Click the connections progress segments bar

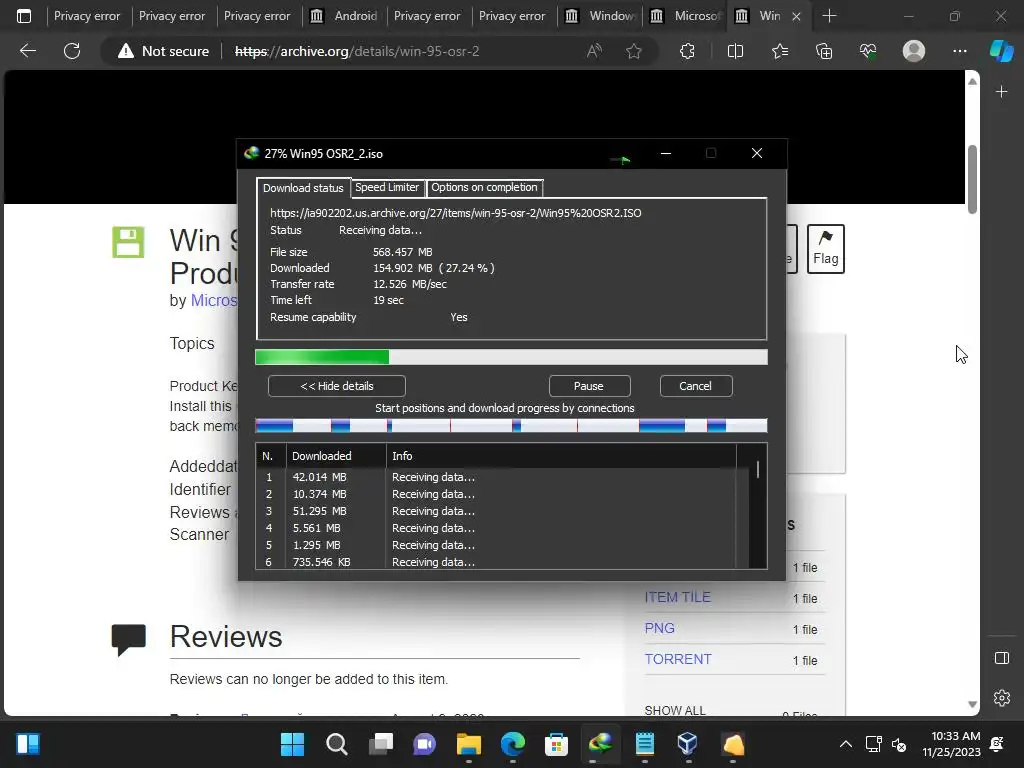click(511, 426)
